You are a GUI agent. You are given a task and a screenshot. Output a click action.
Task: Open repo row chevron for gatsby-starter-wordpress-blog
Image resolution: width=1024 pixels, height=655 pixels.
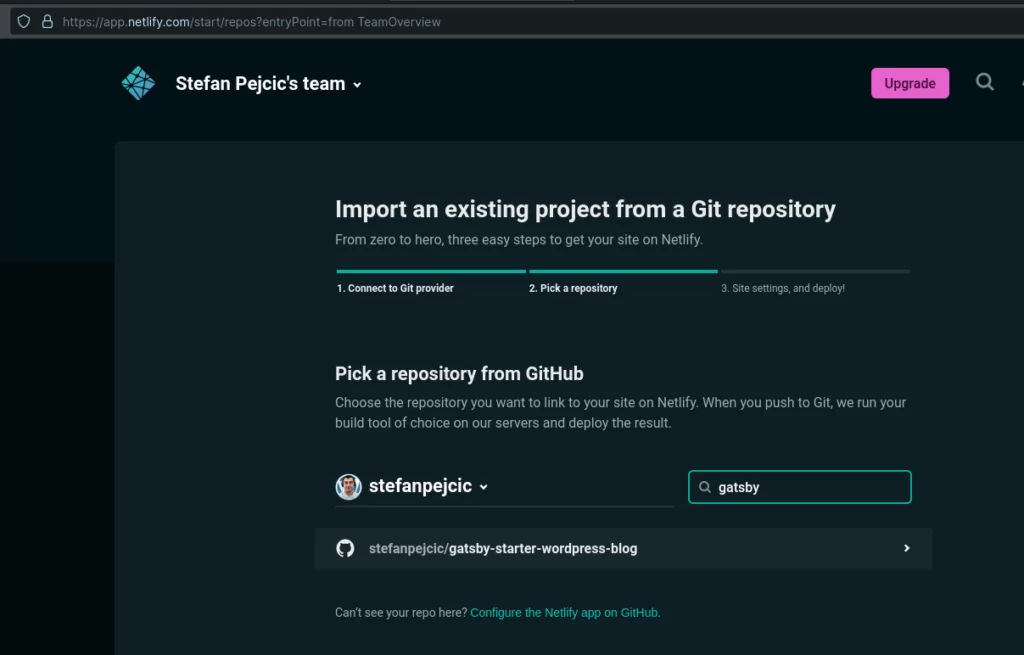(906, 548)
